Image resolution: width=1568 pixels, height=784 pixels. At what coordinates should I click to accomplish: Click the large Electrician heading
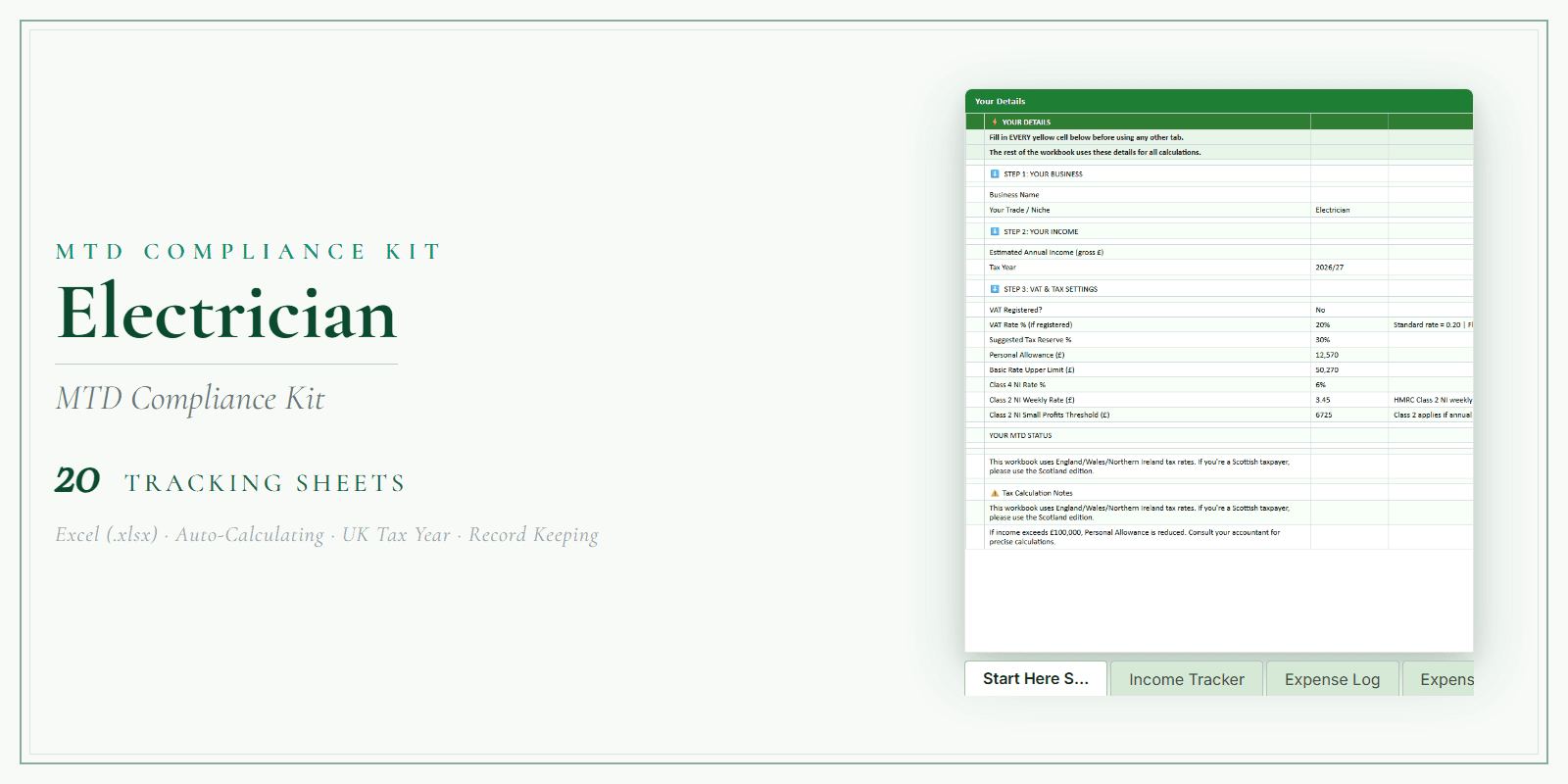point(227,313)
